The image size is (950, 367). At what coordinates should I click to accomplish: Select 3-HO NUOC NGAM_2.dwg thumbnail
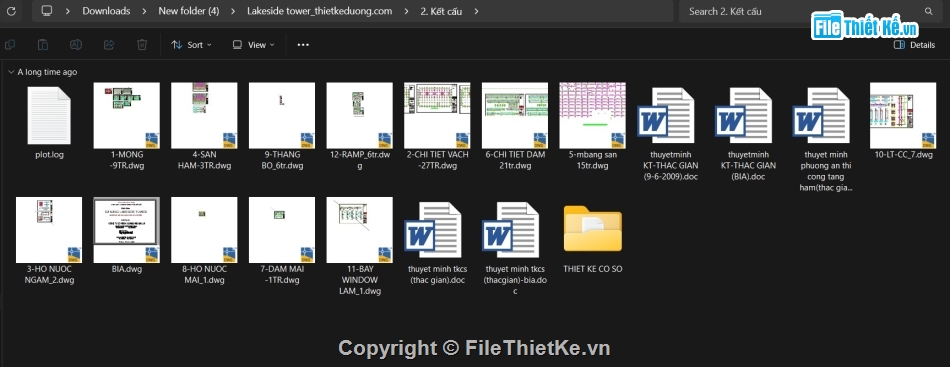tap(49, 230)
